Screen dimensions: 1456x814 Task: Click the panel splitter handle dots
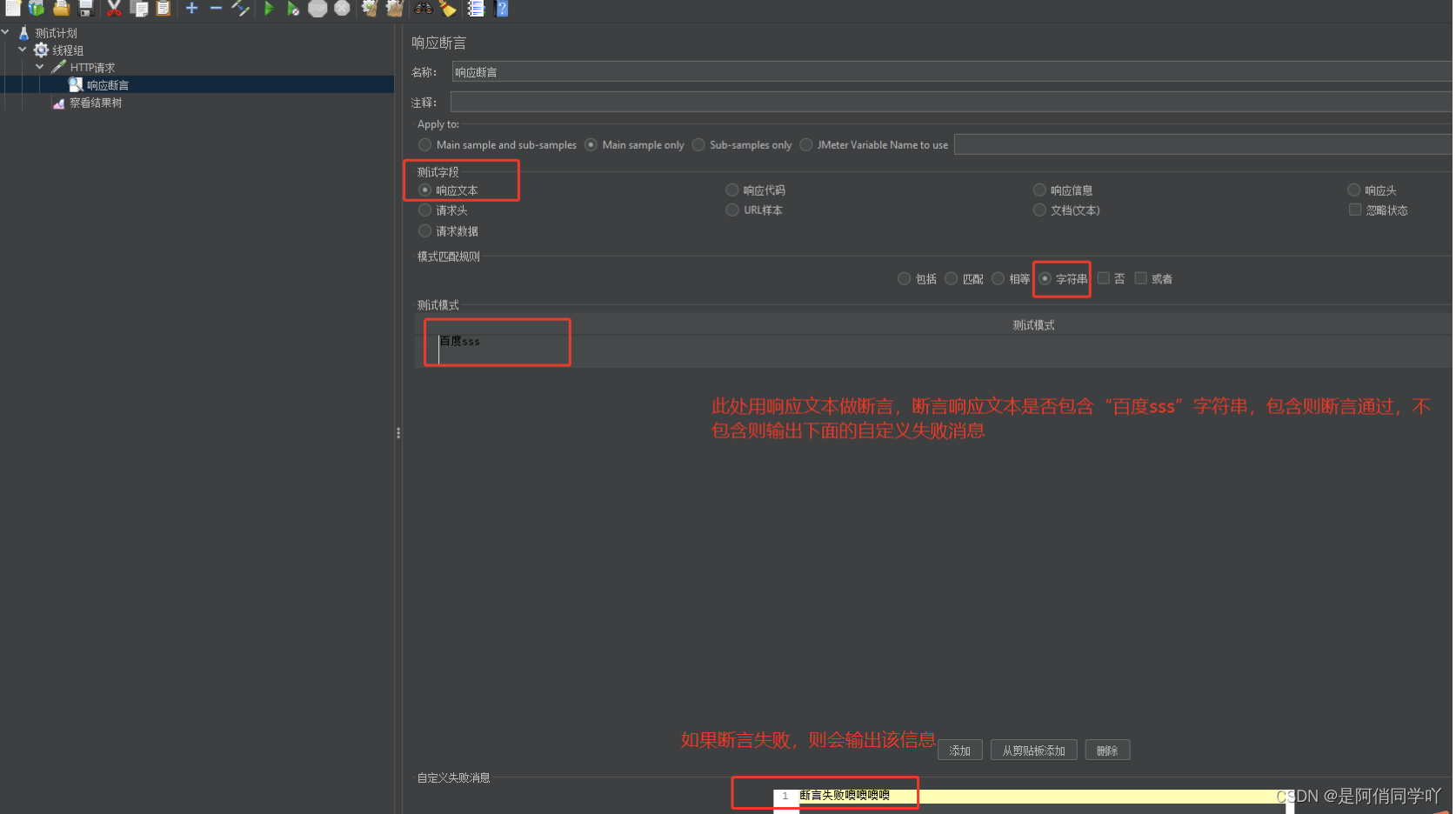[398, 432]
